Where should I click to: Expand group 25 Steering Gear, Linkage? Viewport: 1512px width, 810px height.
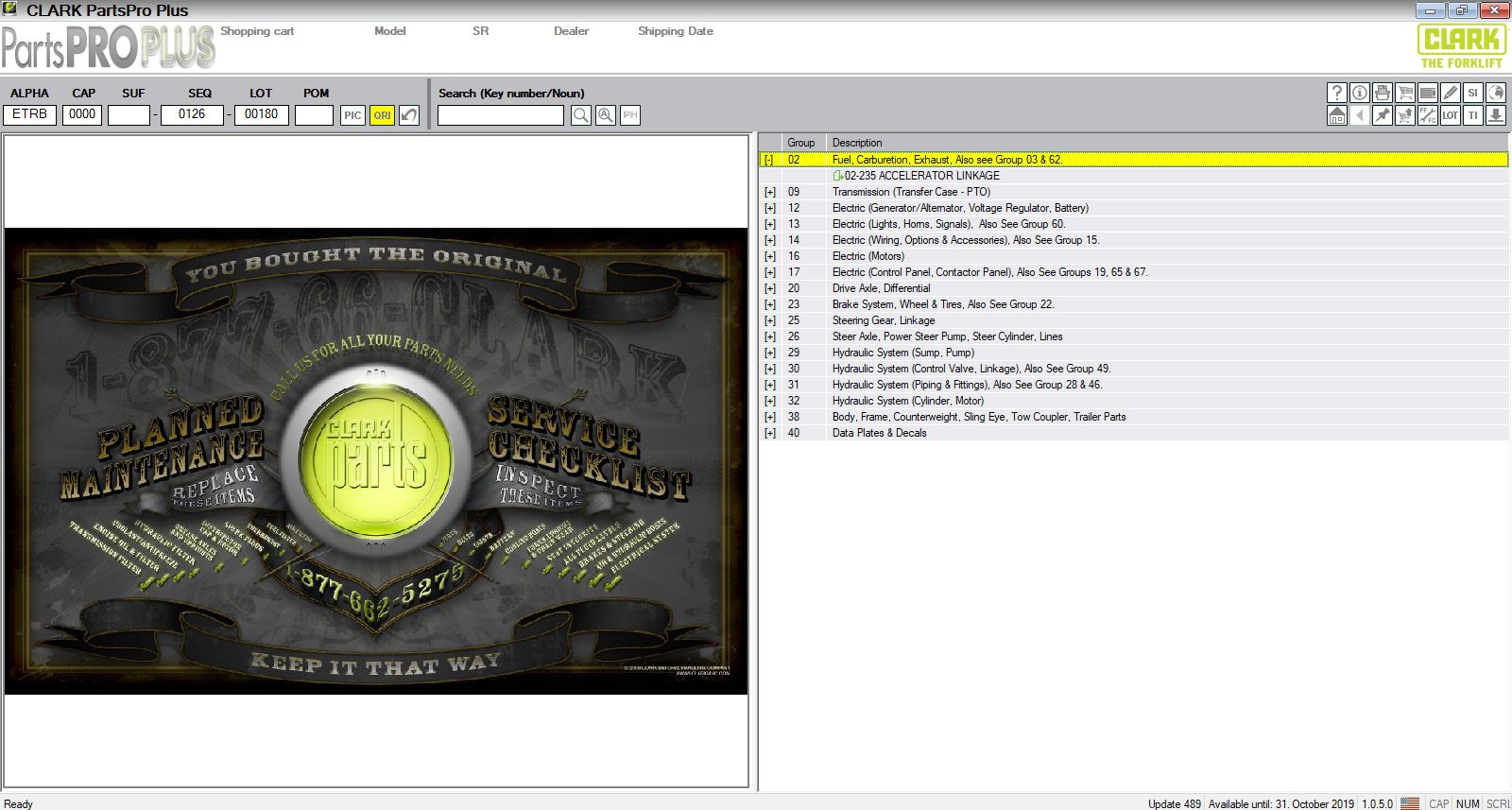coord(770,320)
